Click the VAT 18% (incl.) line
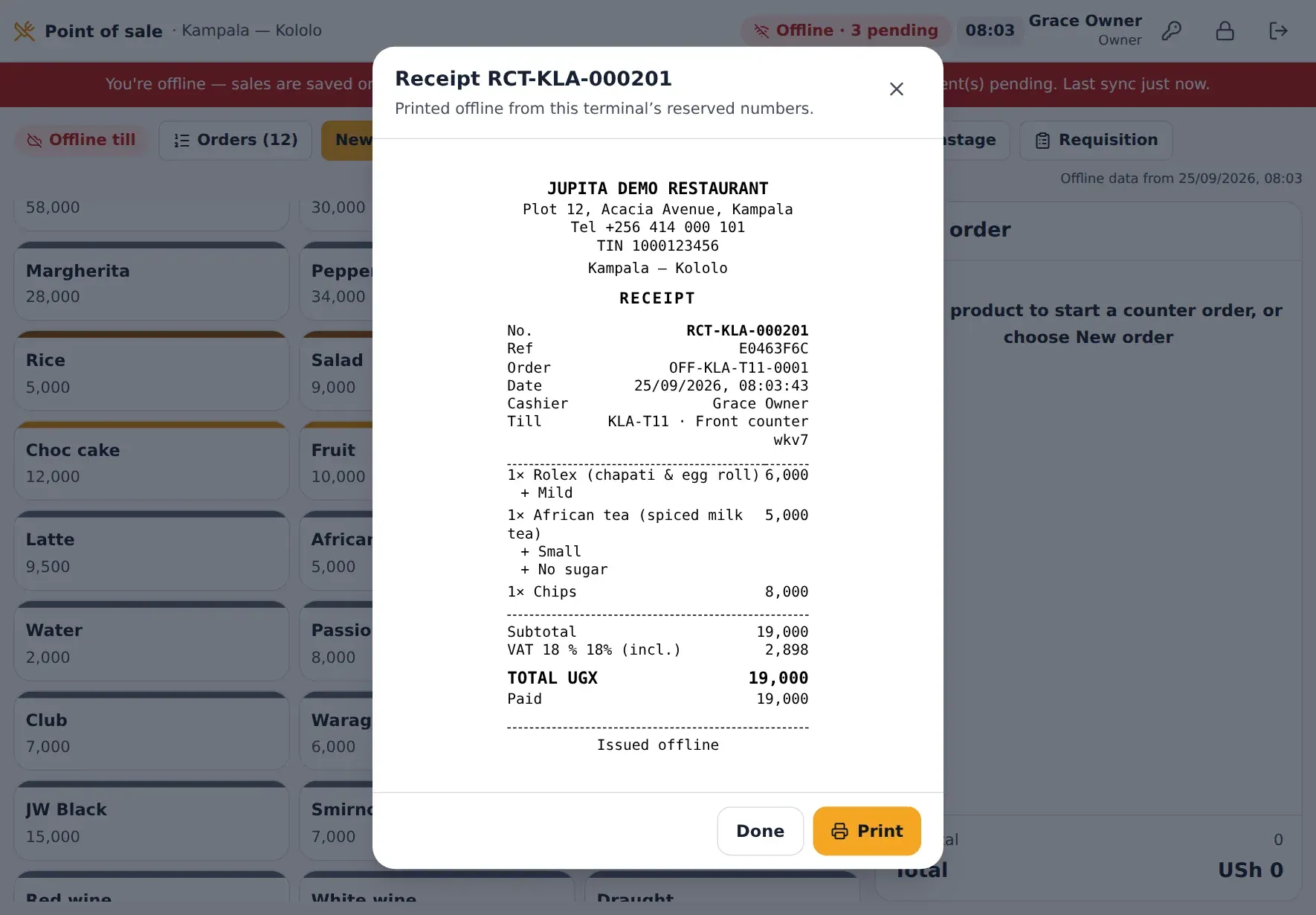The width and height of the screenshot is (1316, 915). tap(657, 649)
